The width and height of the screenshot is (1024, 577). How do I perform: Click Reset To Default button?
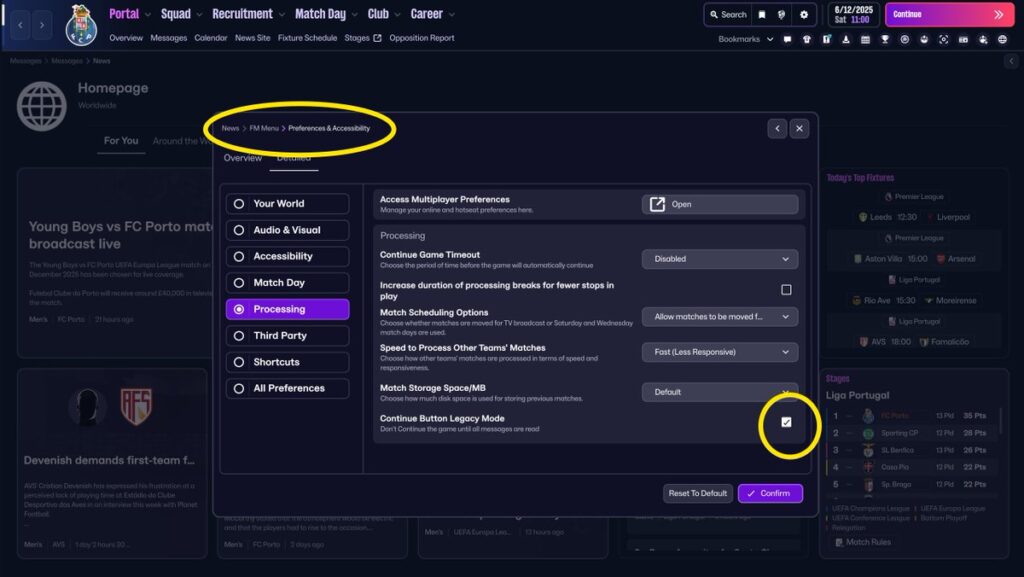(697, 493)
